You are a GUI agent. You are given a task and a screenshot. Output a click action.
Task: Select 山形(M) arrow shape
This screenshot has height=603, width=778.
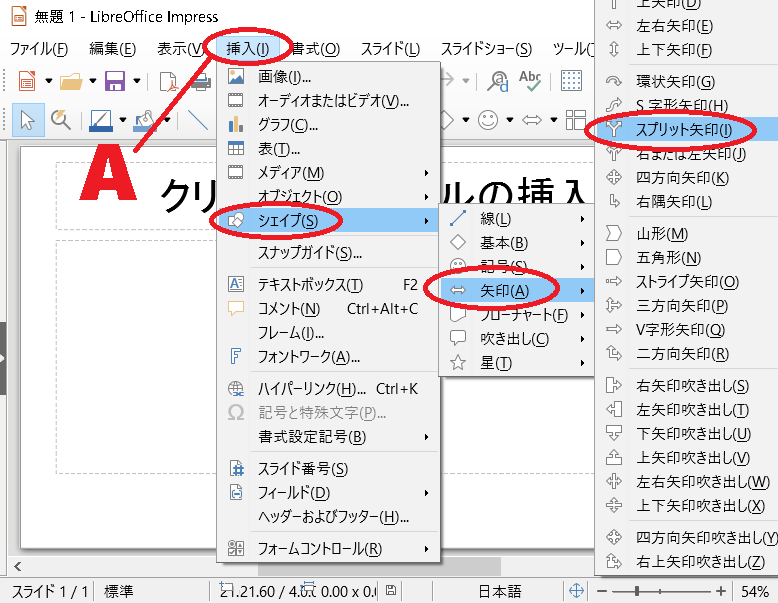687,234
